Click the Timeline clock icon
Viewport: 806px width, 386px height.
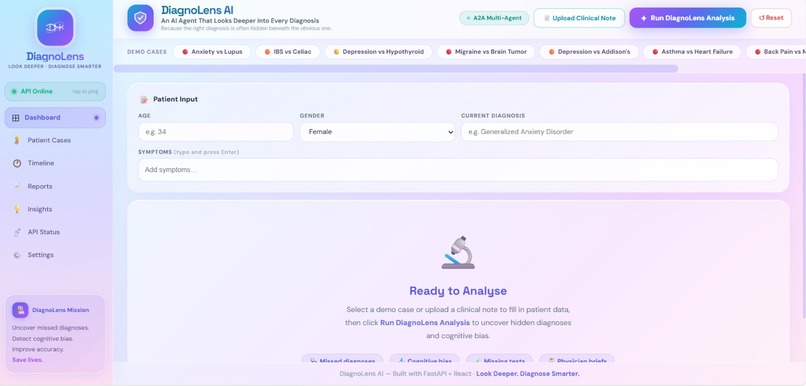(x=17, y=163)
